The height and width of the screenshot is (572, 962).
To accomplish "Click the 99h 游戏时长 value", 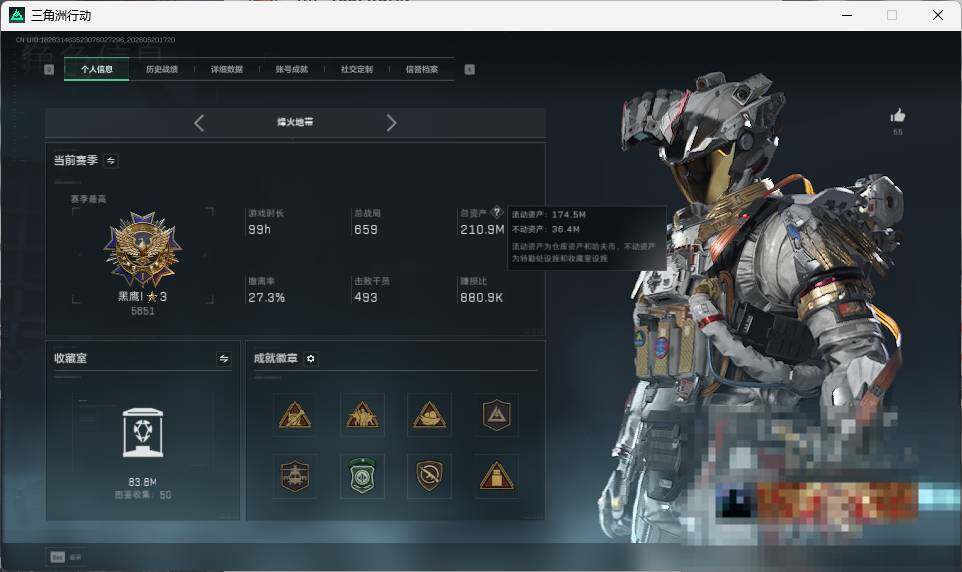I will coord(260,230).
